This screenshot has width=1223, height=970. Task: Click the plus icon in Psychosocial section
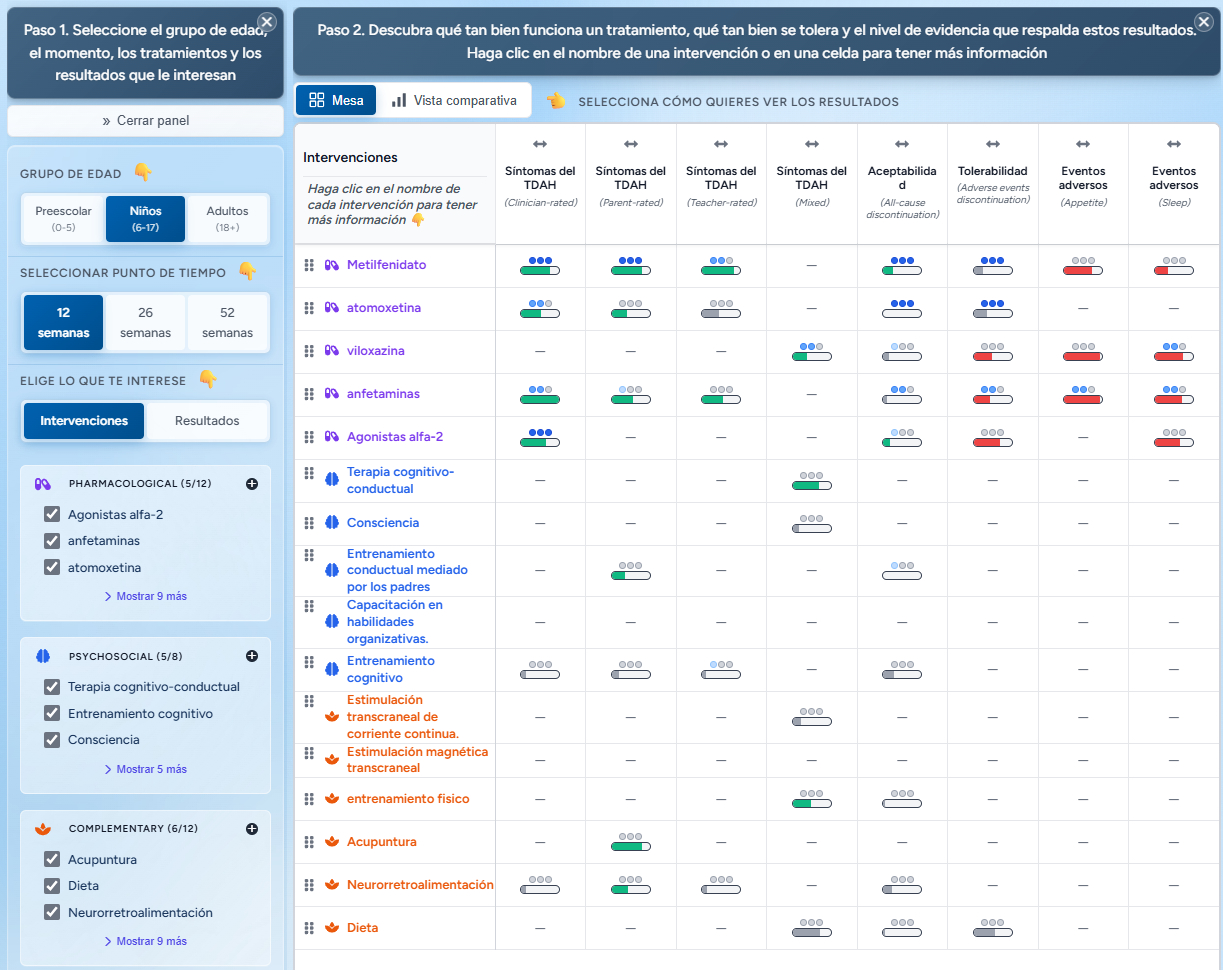click(252, 656)
